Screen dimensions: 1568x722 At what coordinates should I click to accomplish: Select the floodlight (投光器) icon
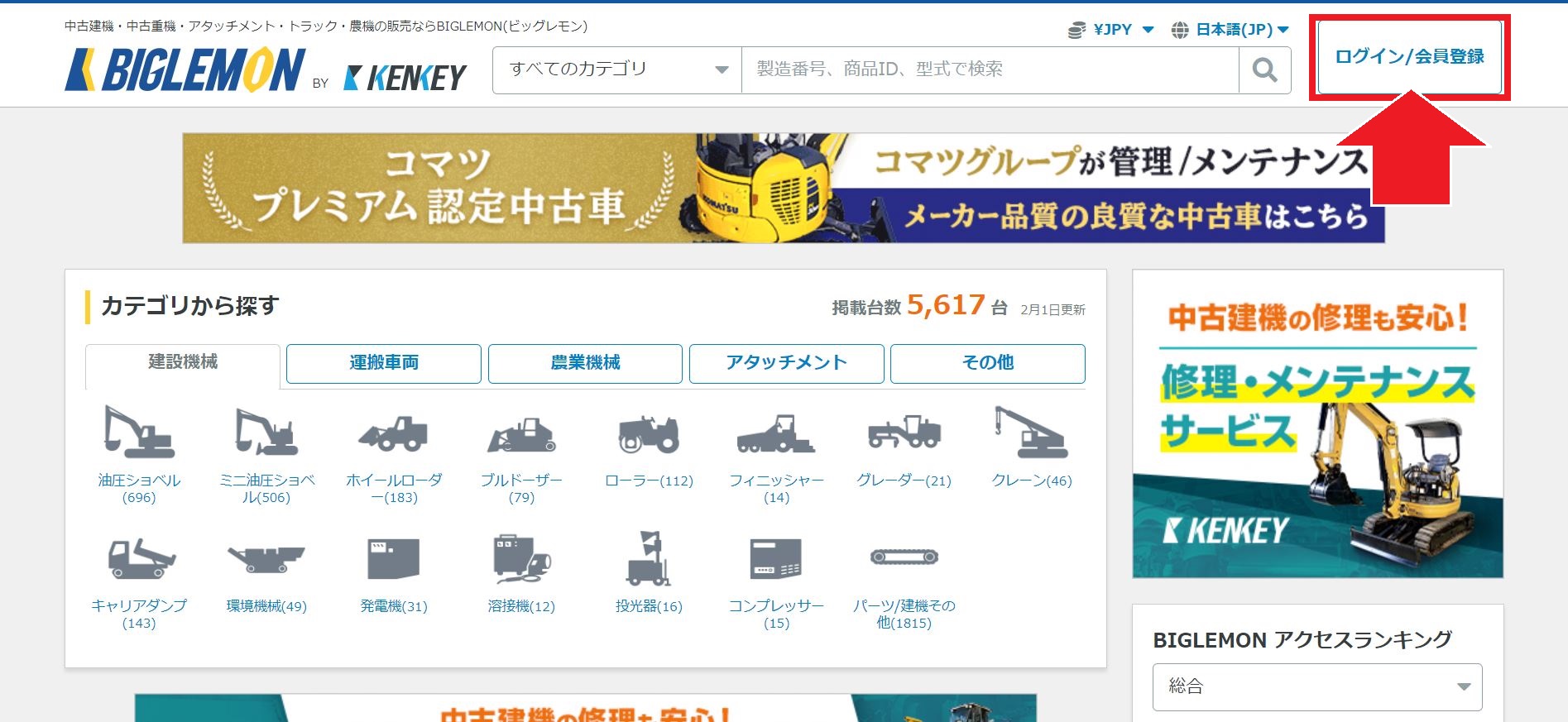[x=649, y=558]
